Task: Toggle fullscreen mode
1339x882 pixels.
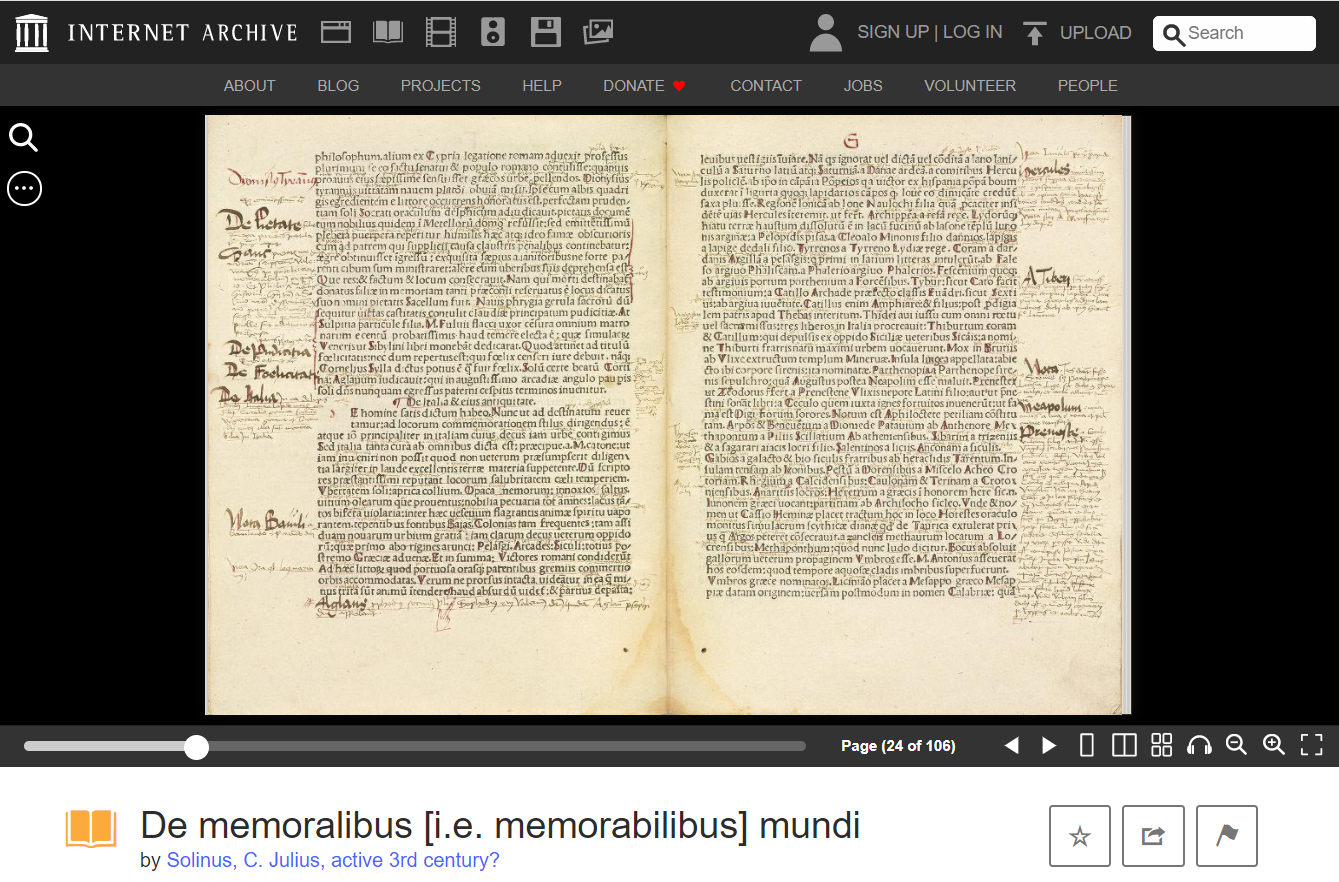Action: [x=1311, y=745]
